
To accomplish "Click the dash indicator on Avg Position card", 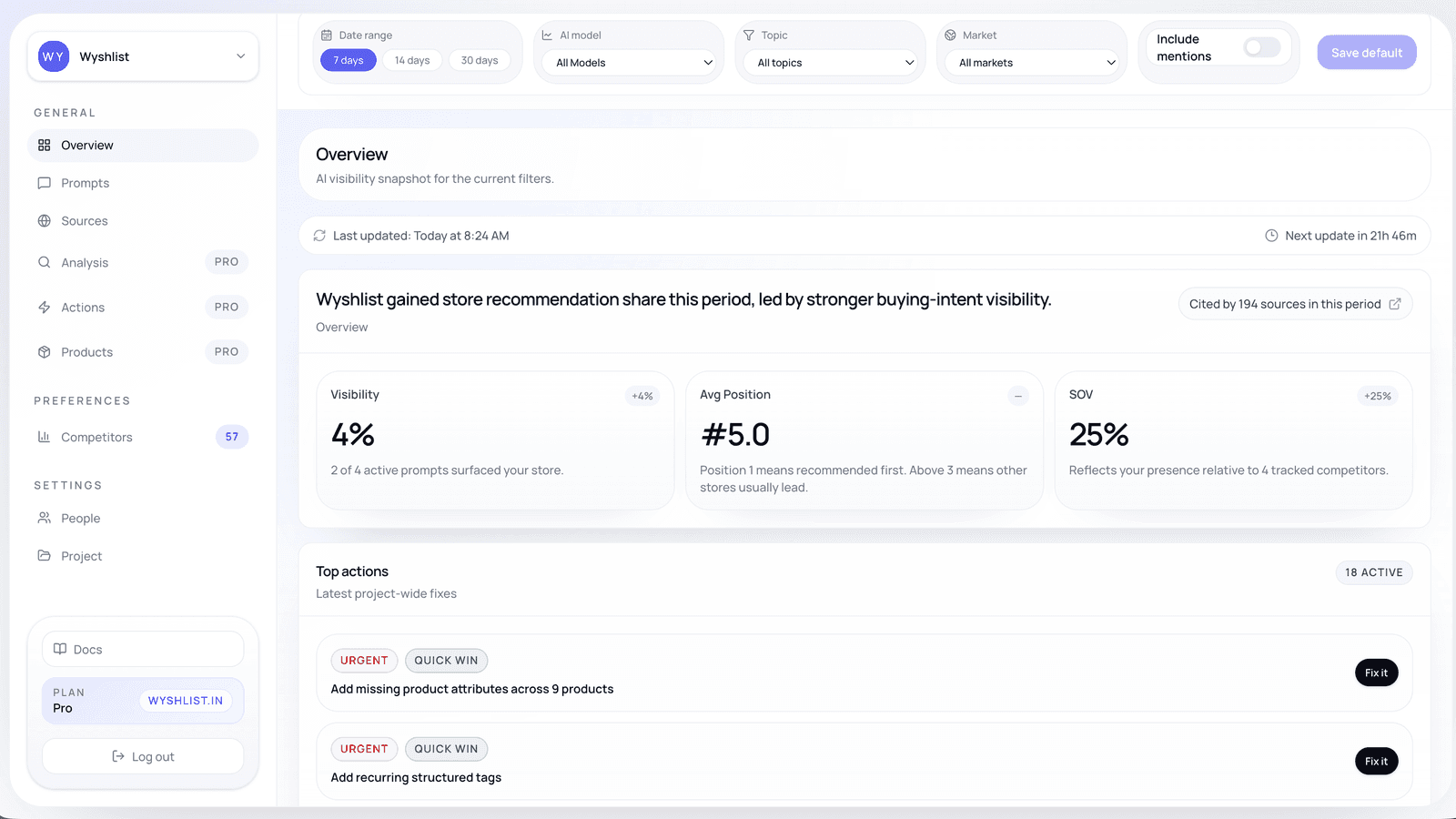I will pyautogui.click(x=1018, y=396).
